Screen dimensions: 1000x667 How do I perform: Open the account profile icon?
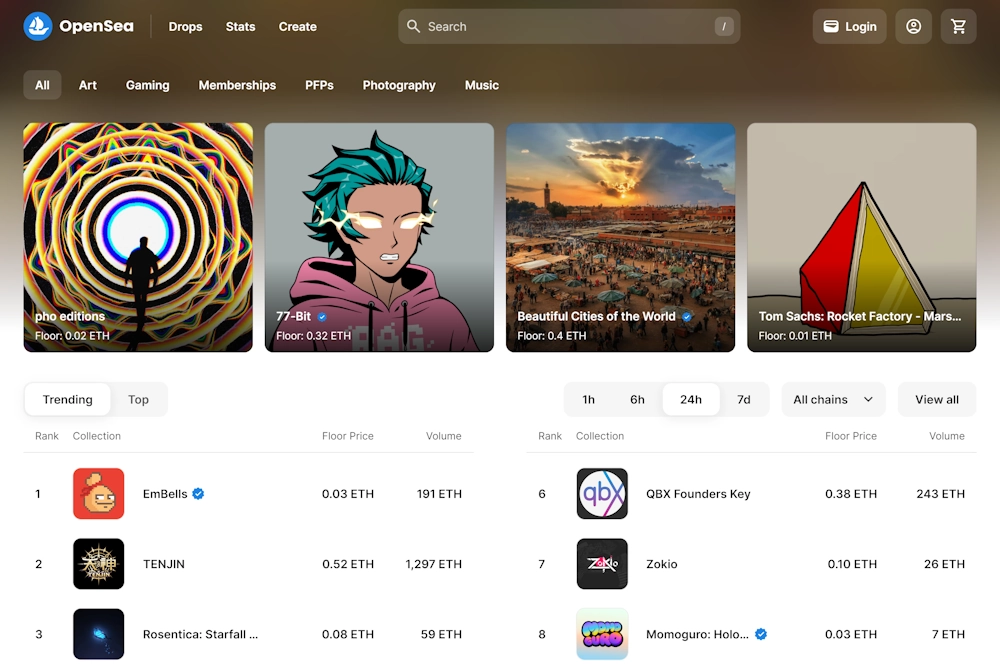coord(913,27)
